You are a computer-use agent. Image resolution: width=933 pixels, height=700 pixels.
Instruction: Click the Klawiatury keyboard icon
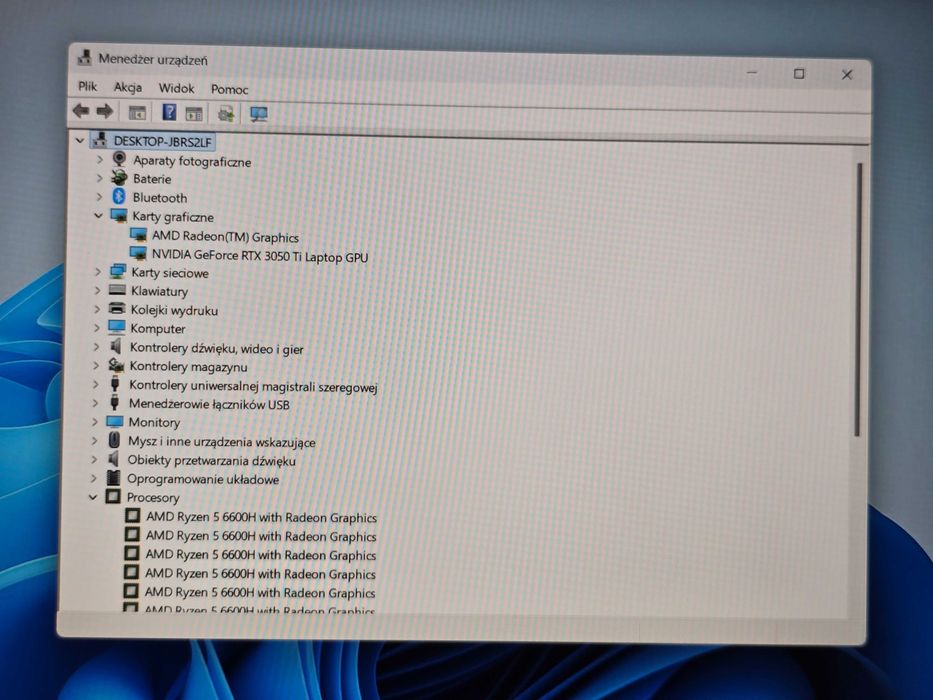pyautogui.click(x=117, y=290)
